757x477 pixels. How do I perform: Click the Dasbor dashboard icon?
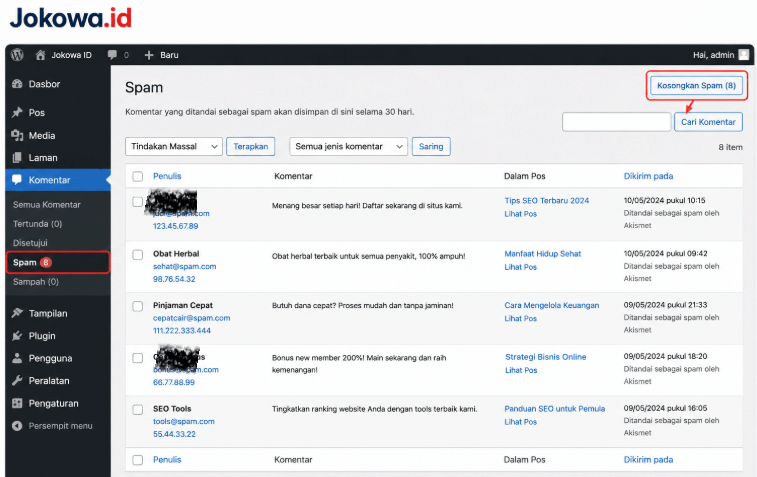click(x=17, y=84)
